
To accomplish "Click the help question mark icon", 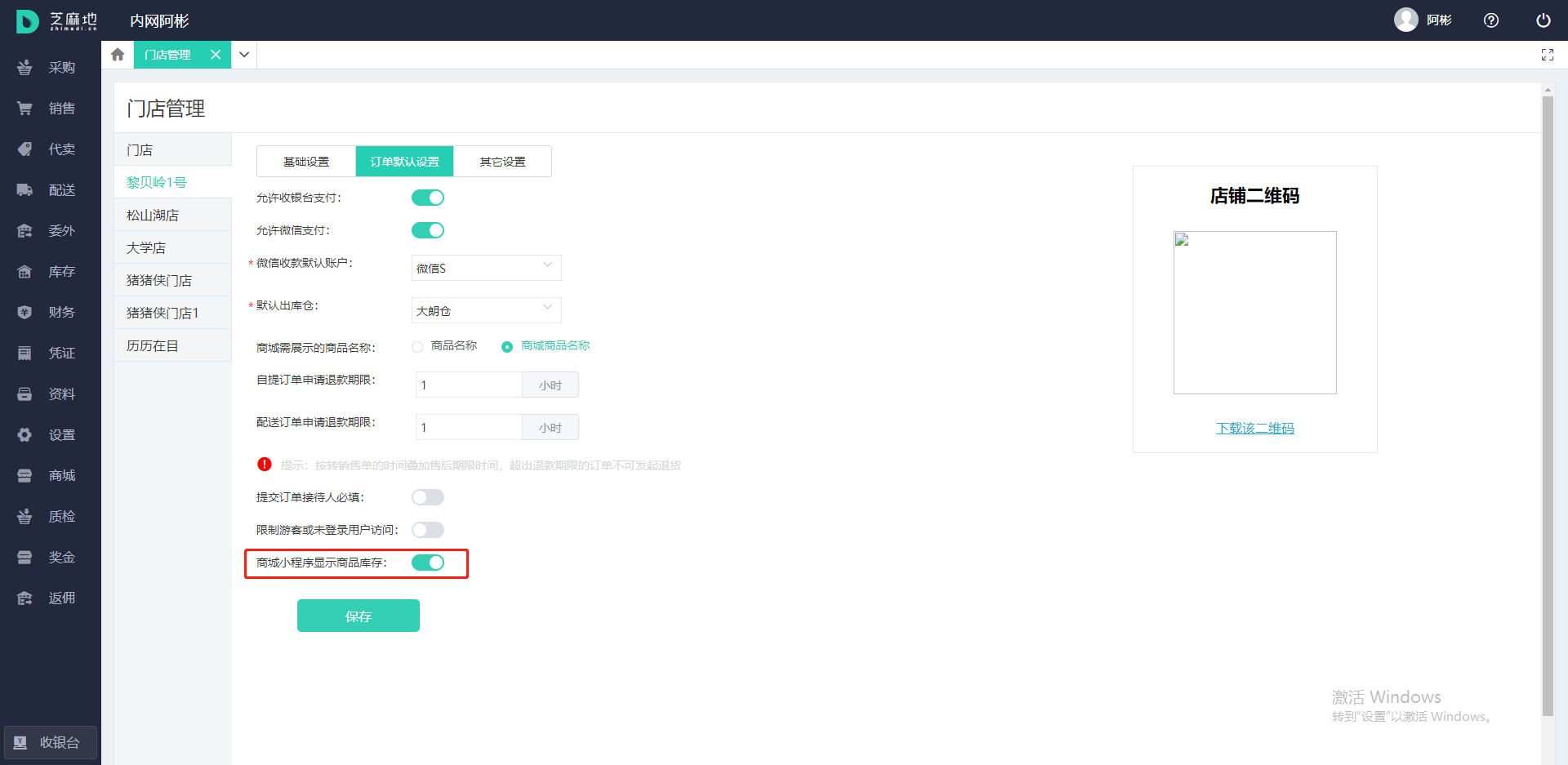I will [x=1491, y=20].
